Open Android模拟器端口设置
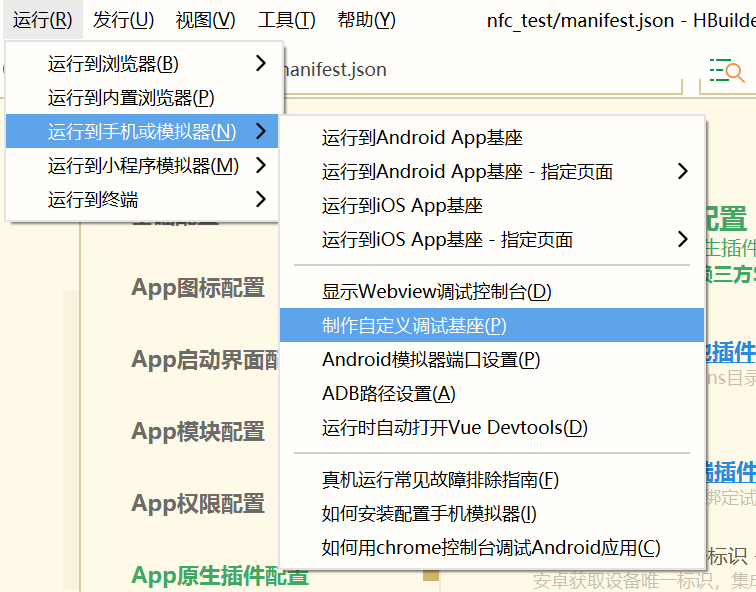Viewport: 756px width, 592px height. tap(431, 360)
